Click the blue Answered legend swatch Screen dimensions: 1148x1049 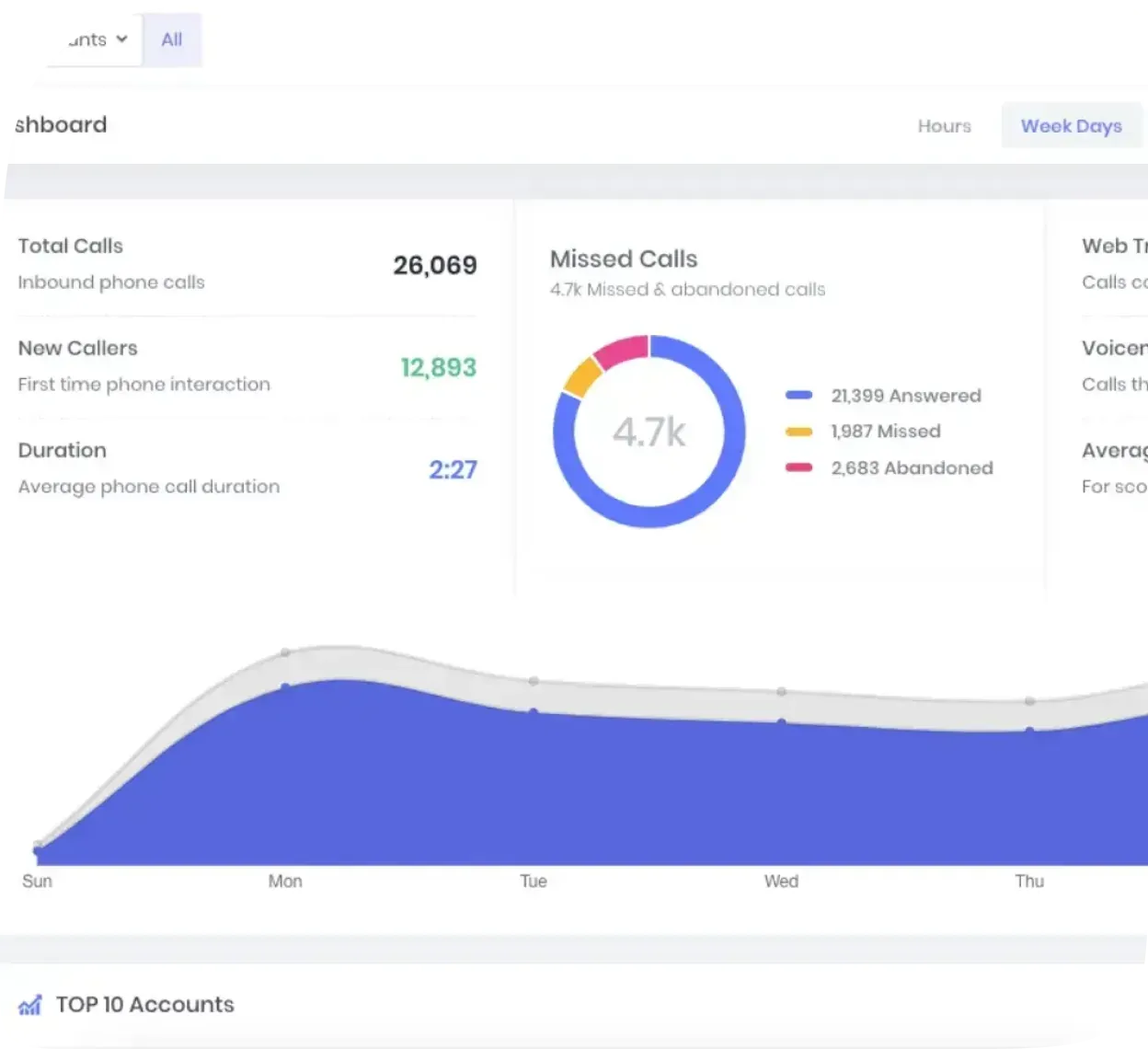click(798, 396)
